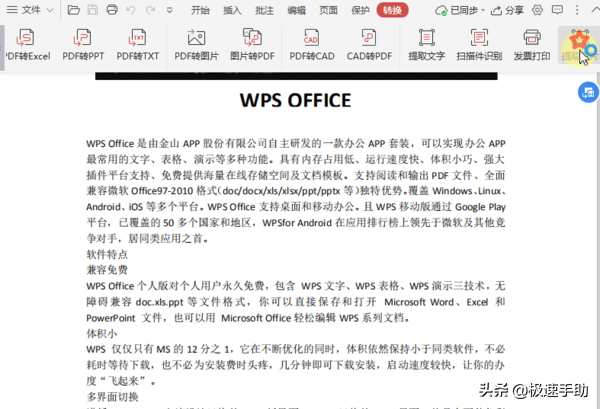600x409 pixels.
Task: Click the print icon in quick toolbar
Action: [112, 10]
